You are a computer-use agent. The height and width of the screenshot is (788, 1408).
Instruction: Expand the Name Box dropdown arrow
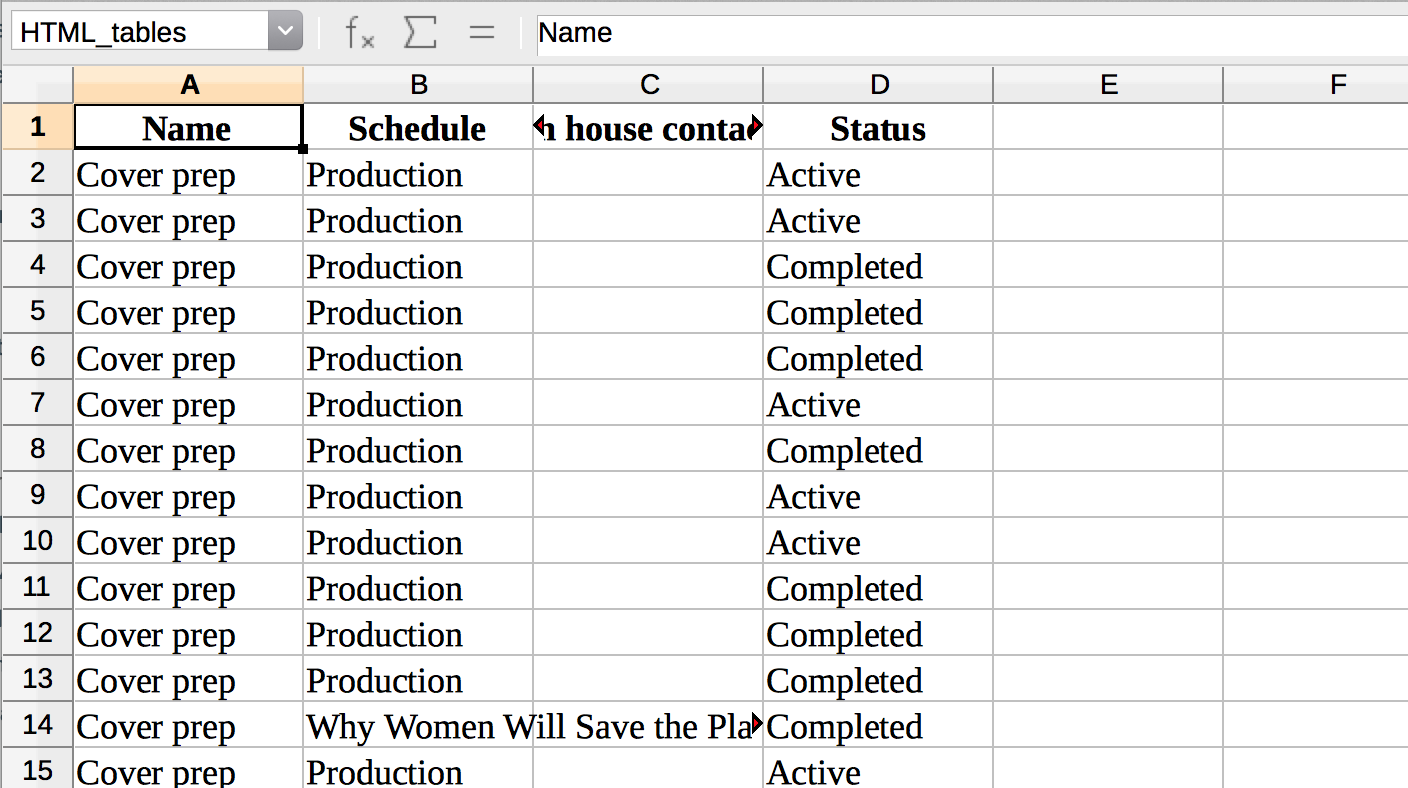click(x=285, y=33)
